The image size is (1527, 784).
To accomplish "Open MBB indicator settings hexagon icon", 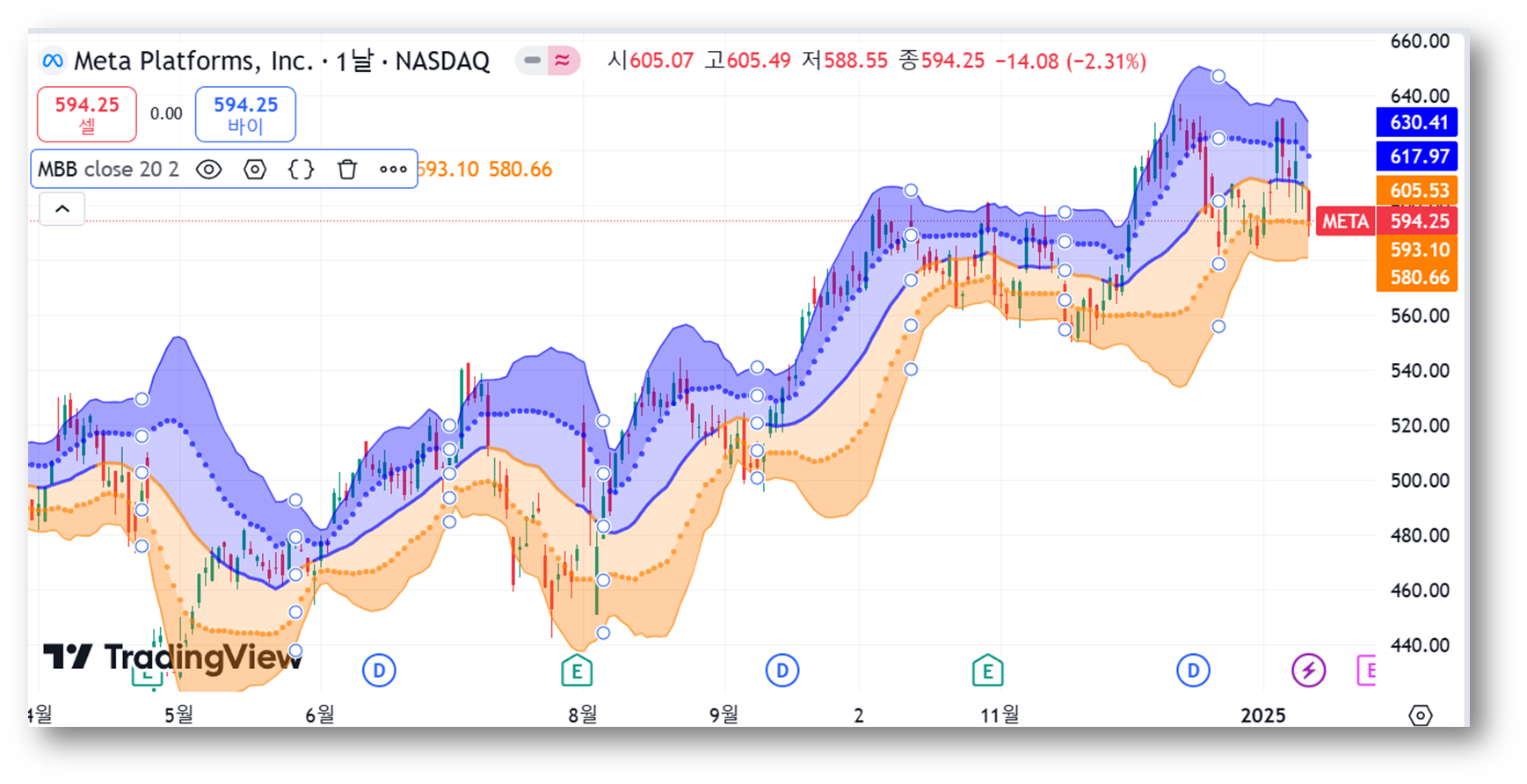I will pos(255,169).
